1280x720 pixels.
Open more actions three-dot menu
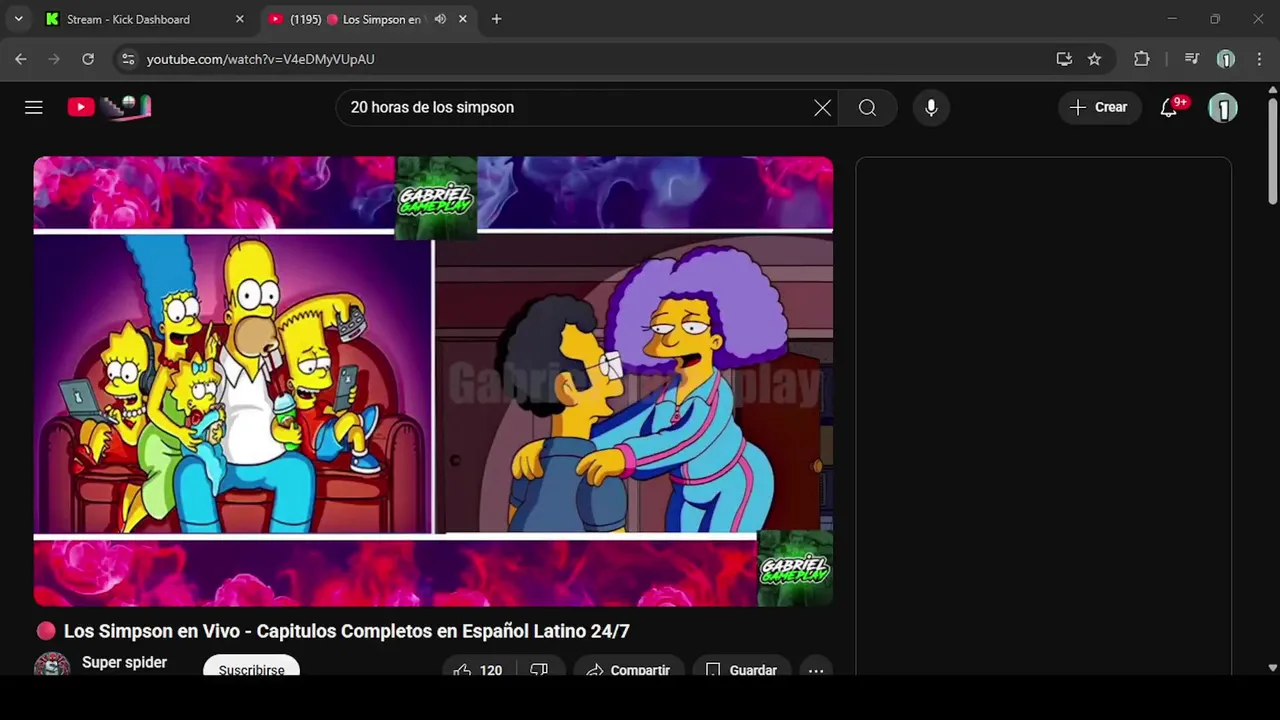(816, 670)
